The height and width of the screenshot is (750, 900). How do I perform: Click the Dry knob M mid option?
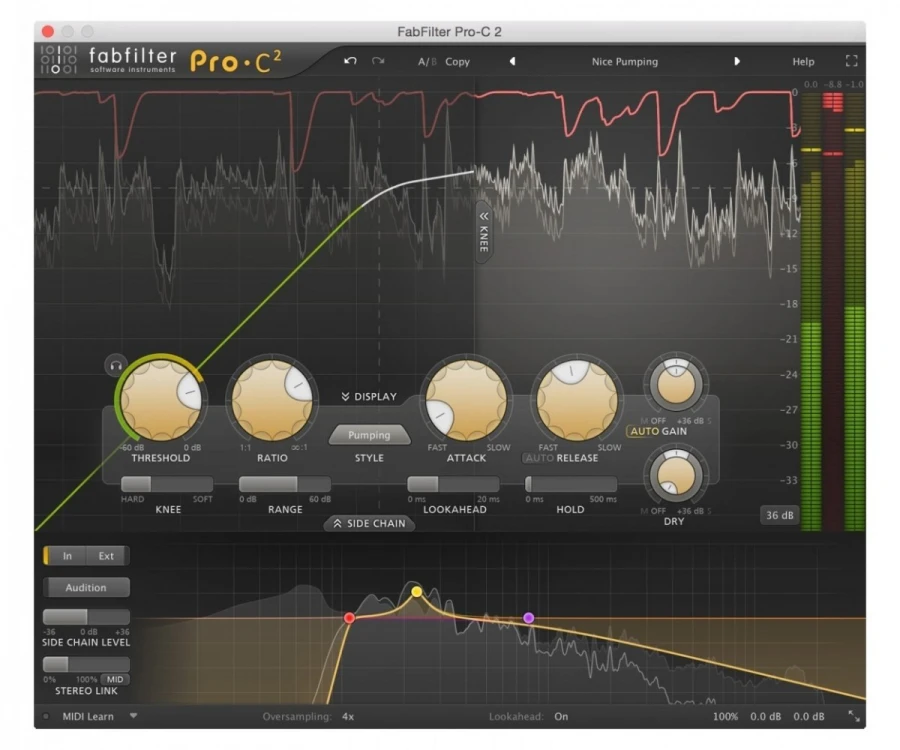tap(644, 511)
